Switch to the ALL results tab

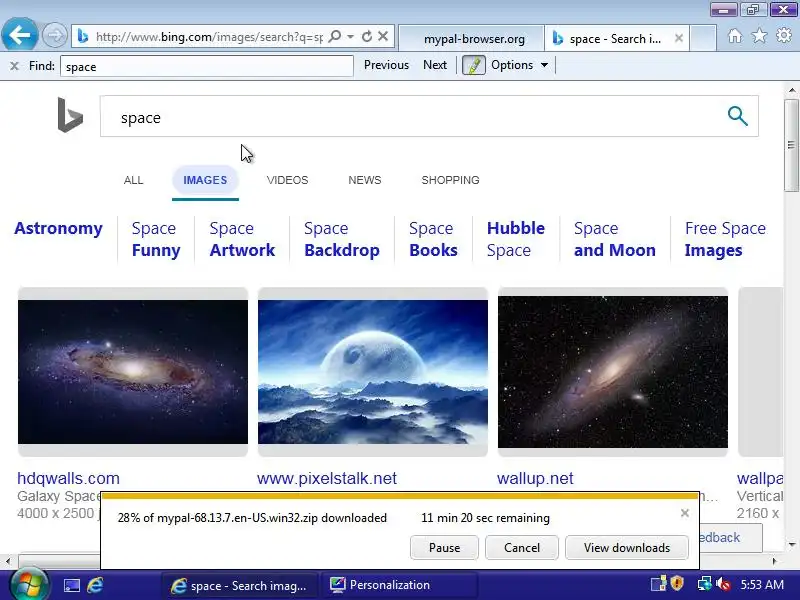click(133, 181)
